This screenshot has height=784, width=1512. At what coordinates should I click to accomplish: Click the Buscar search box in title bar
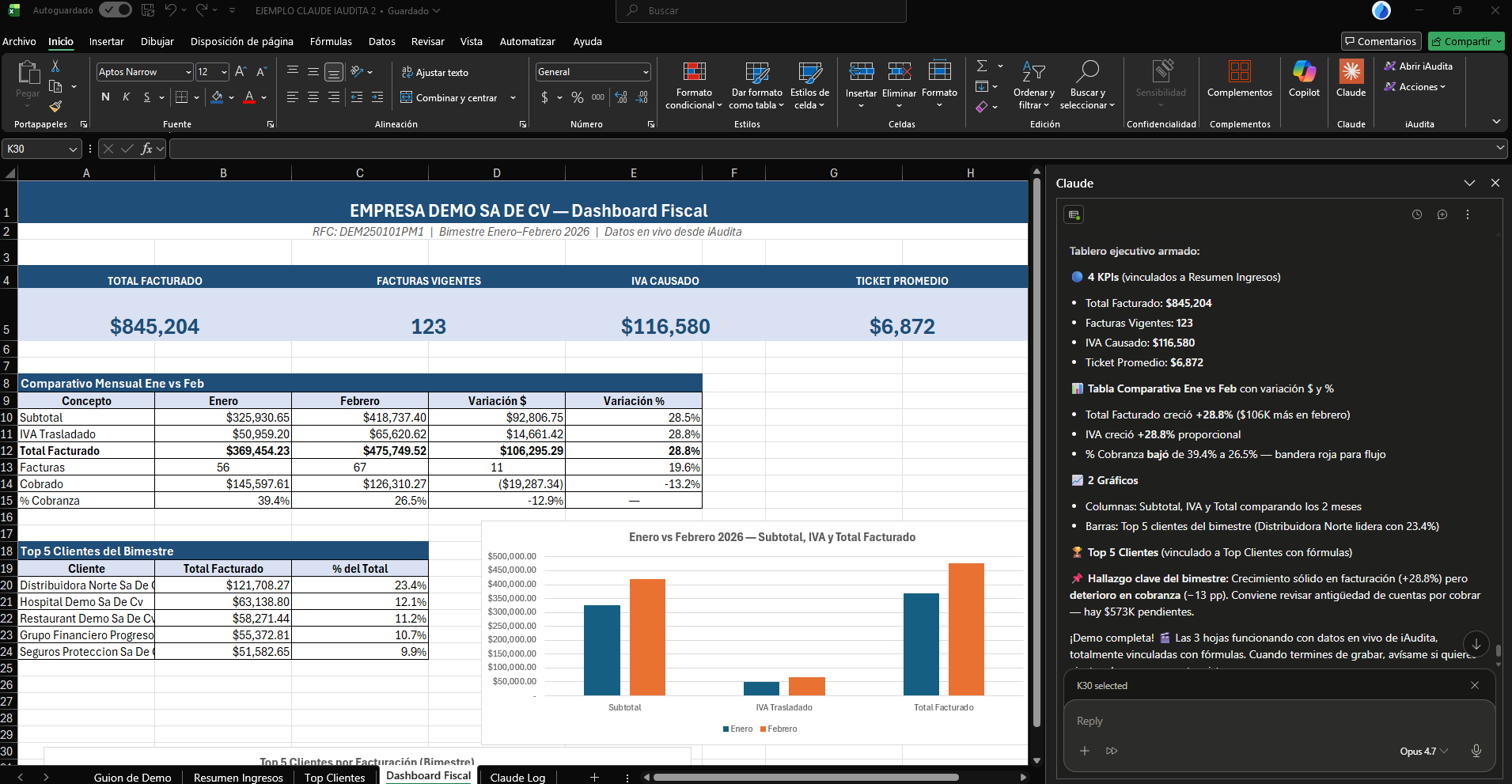tap(761, 11)
